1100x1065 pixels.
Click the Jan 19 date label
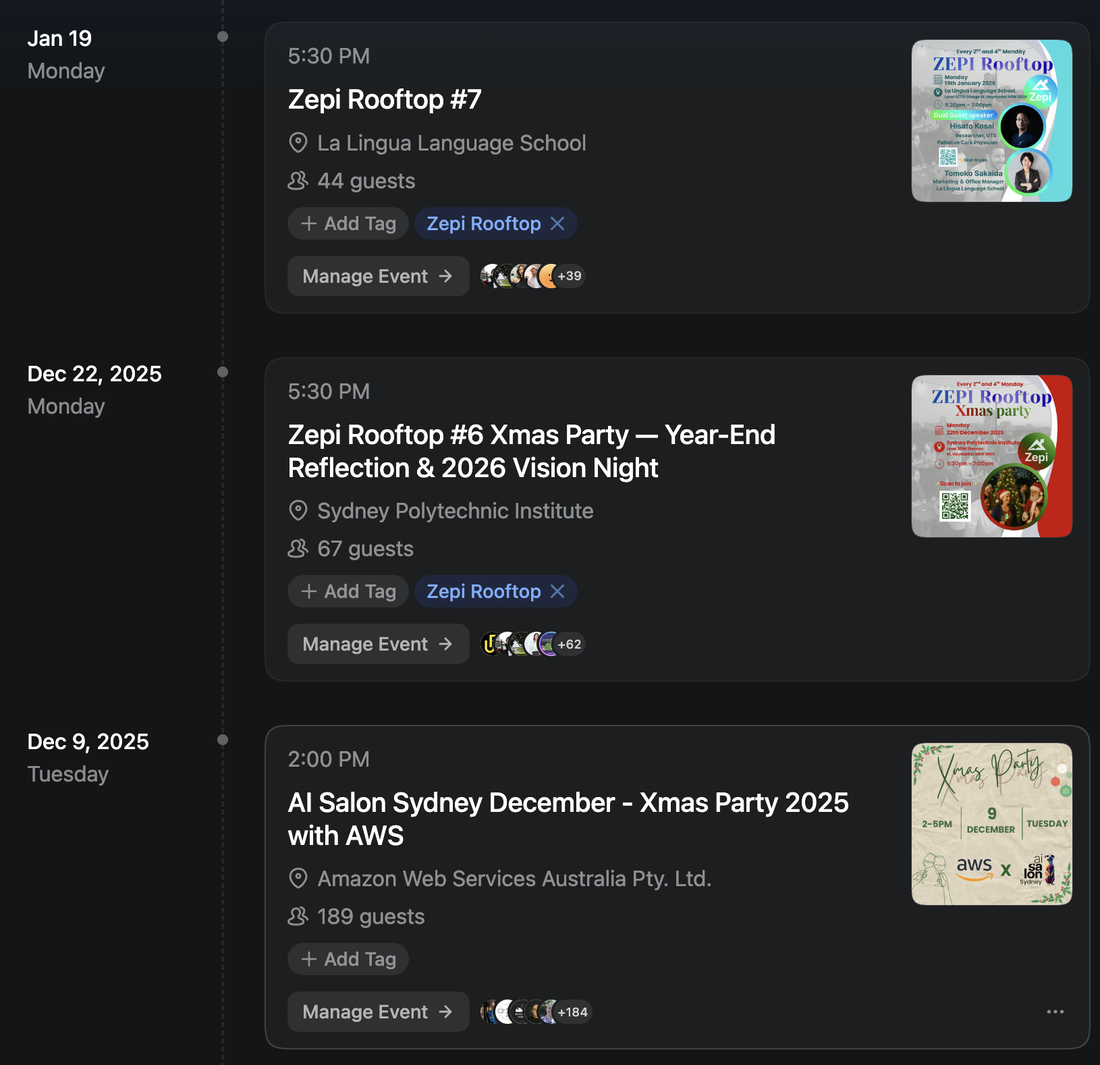(60, 39)
